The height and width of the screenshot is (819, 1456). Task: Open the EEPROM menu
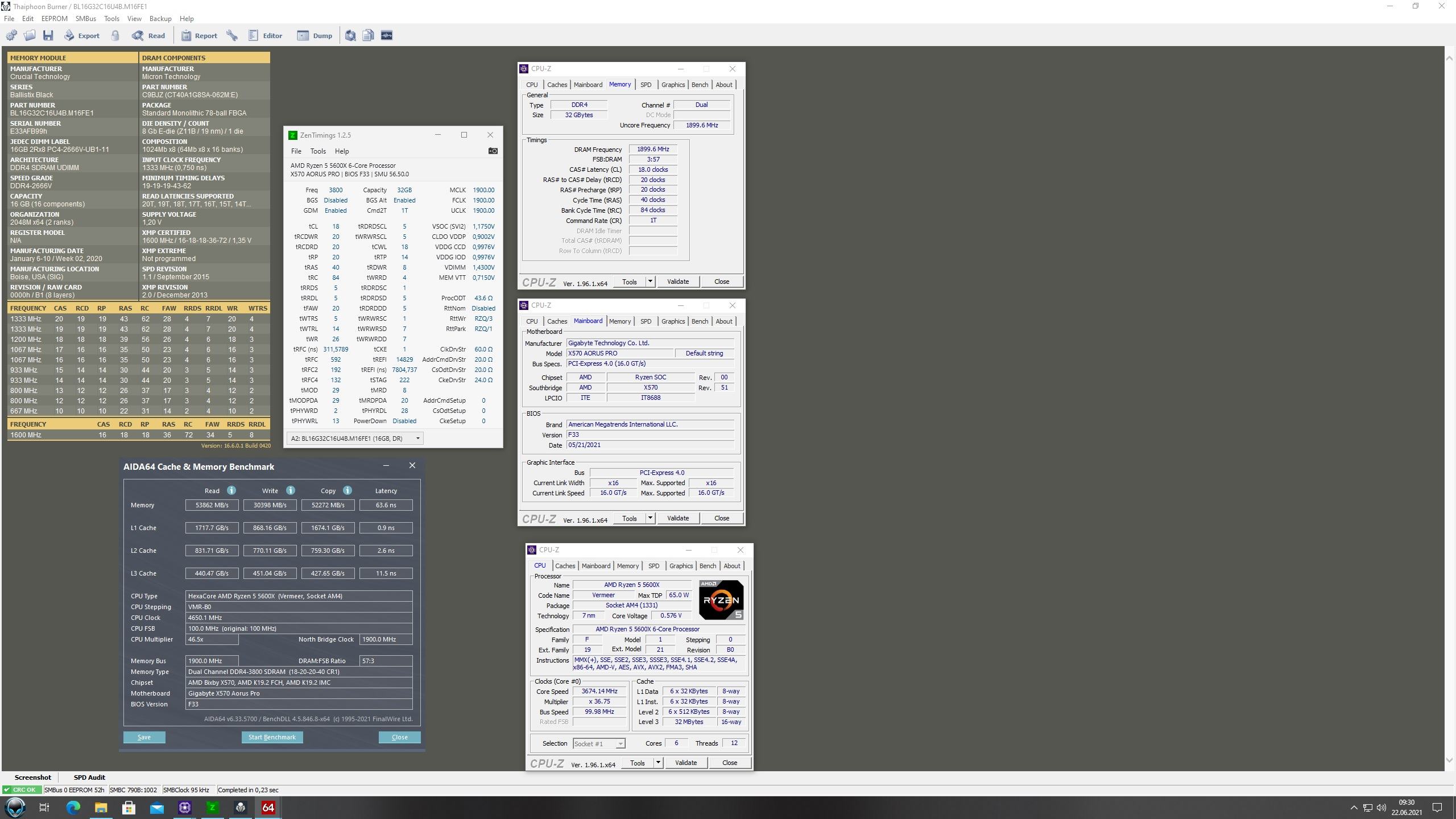tap(55, 19)
